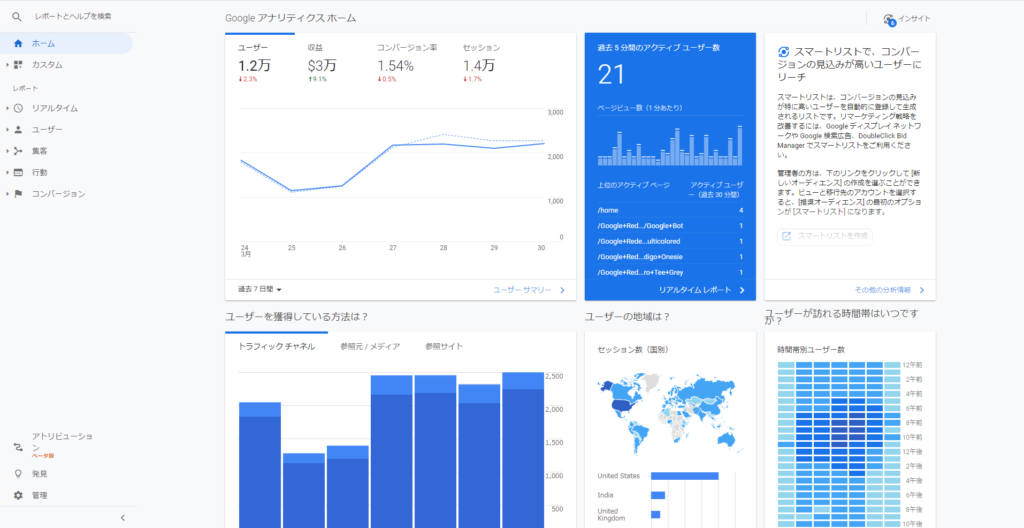Click the /home active page row
Screen dimensions: 1024x528
pos(670,210)
